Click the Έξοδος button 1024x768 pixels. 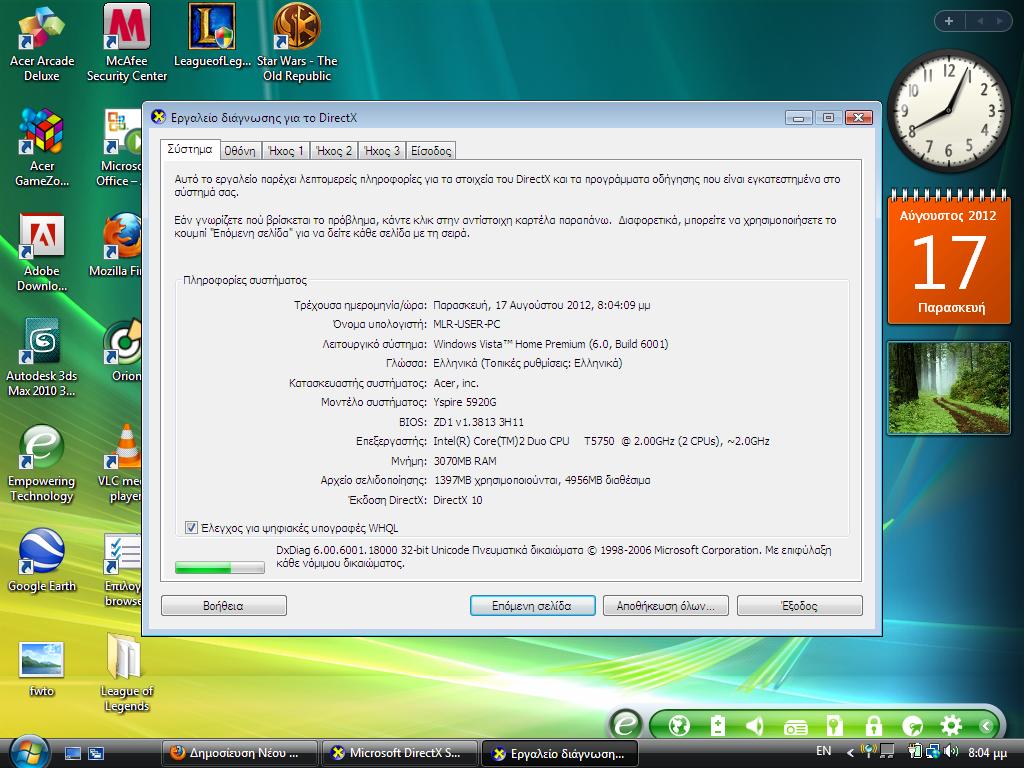(799, 605)
